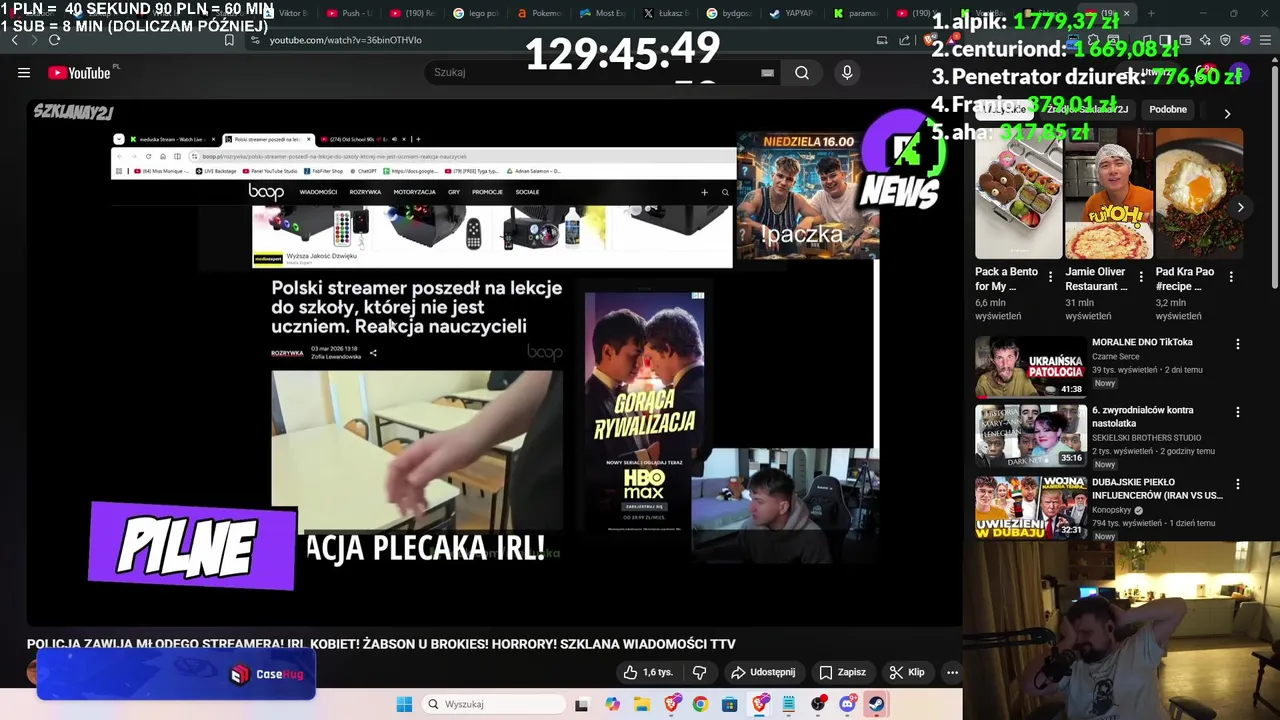Select the Źródło Szklana Y2J chip
The image size is (1280, 720).
1087,110
